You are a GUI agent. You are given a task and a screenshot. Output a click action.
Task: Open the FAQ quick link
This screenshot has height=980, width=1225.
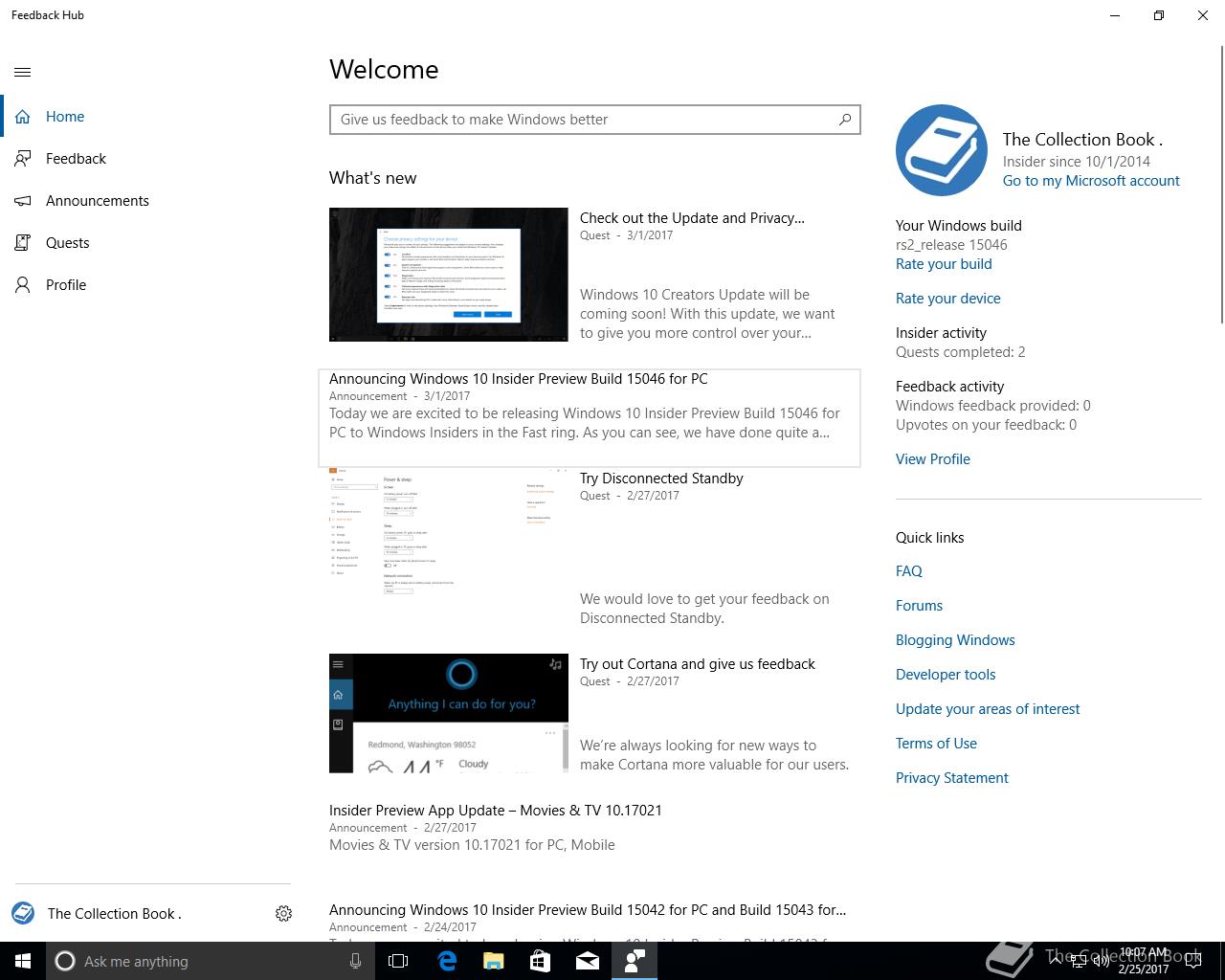(x=909, y=571)
